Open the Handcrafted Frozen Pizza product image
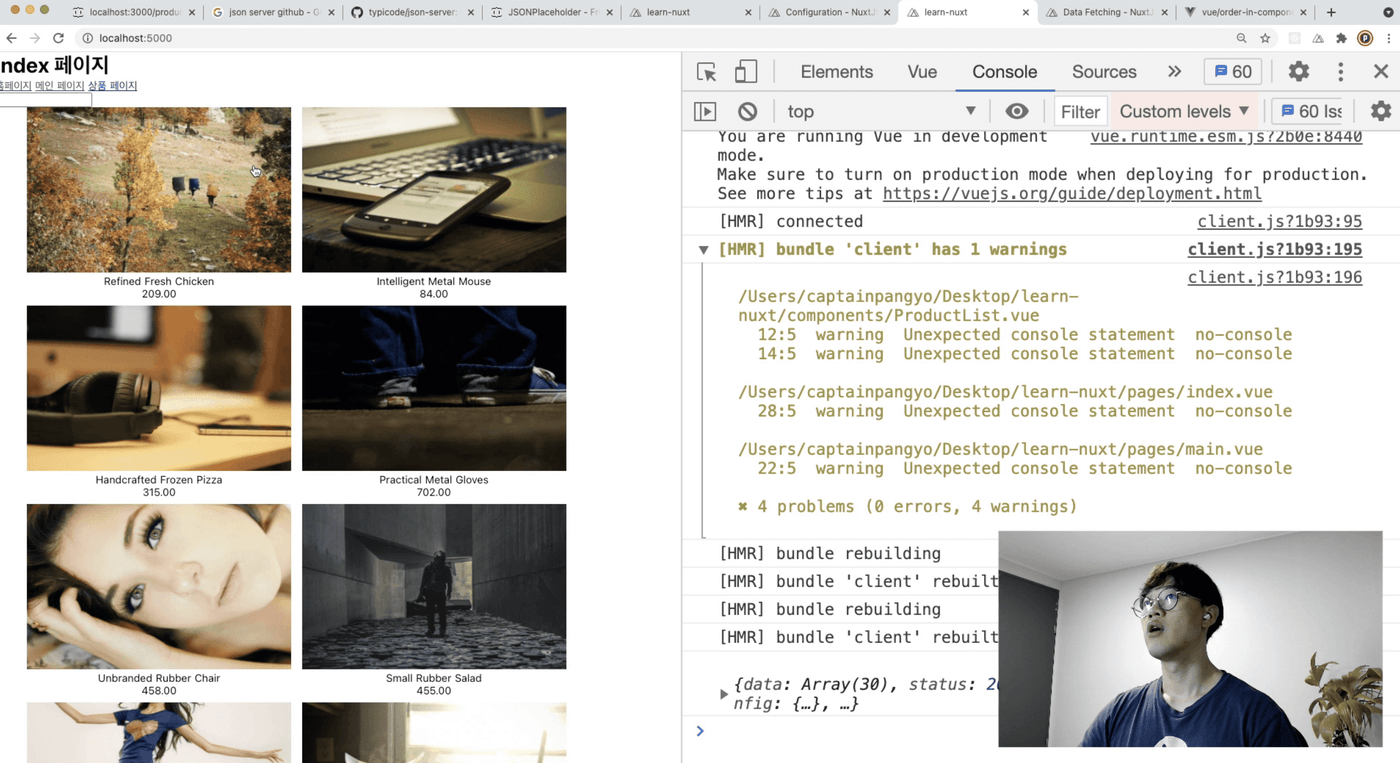The image size is (1400, 763). click(x=159, y=388)
